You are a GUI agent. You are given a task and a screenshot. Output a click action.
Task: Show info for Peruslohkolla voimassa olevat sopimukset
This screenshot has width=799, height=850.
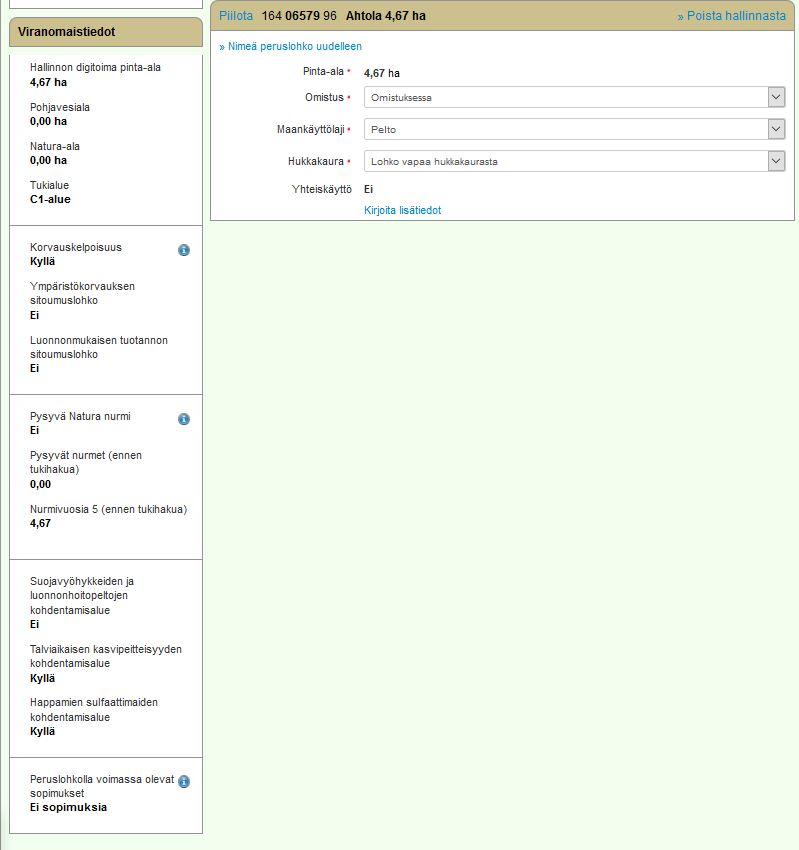pos(184,782)
